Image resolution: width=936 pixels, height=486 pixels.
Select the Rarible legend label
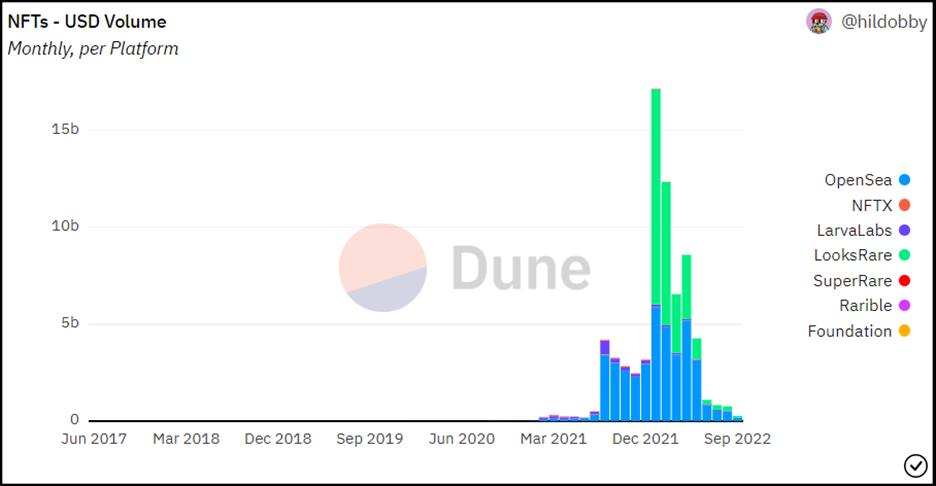coord(866,306)
